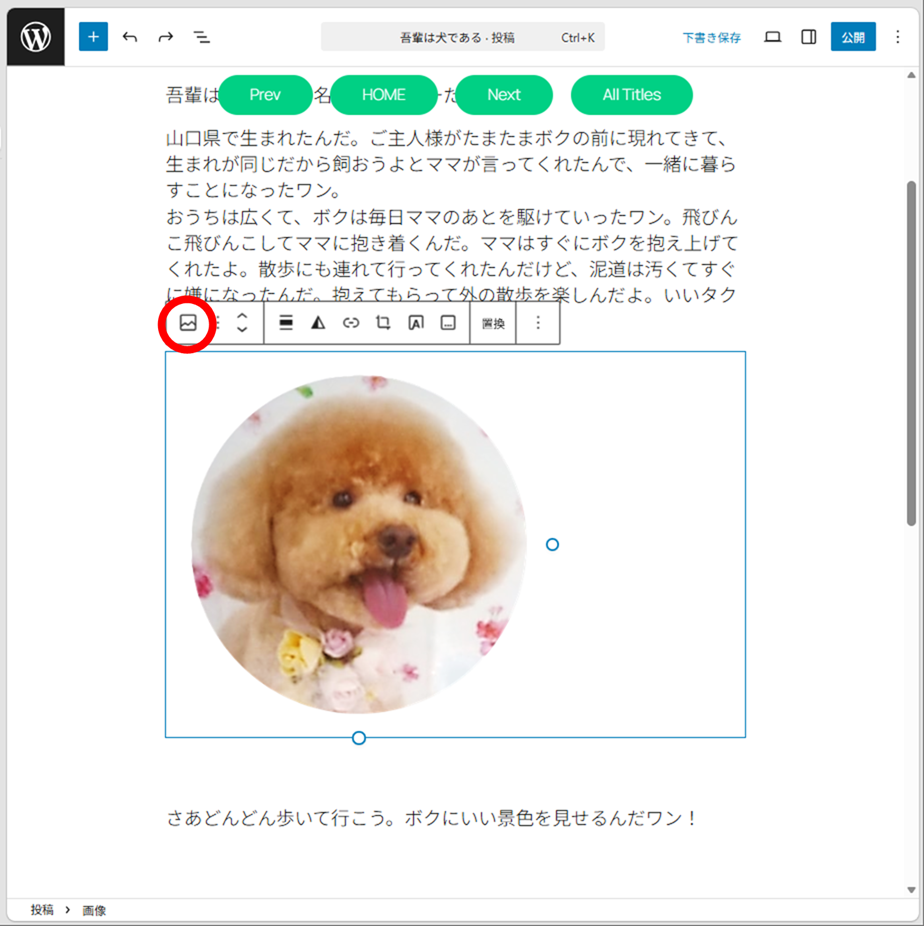Open the image alignment options

(286, 323)
